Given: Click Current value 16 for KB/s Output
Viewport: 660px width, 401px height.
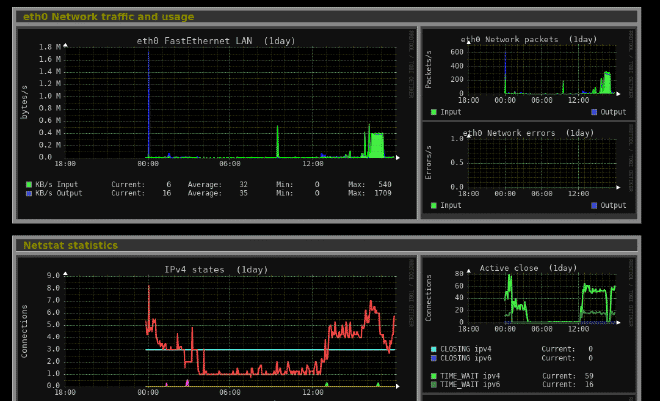Looking at the screenshot, I should tap(167, 193).
